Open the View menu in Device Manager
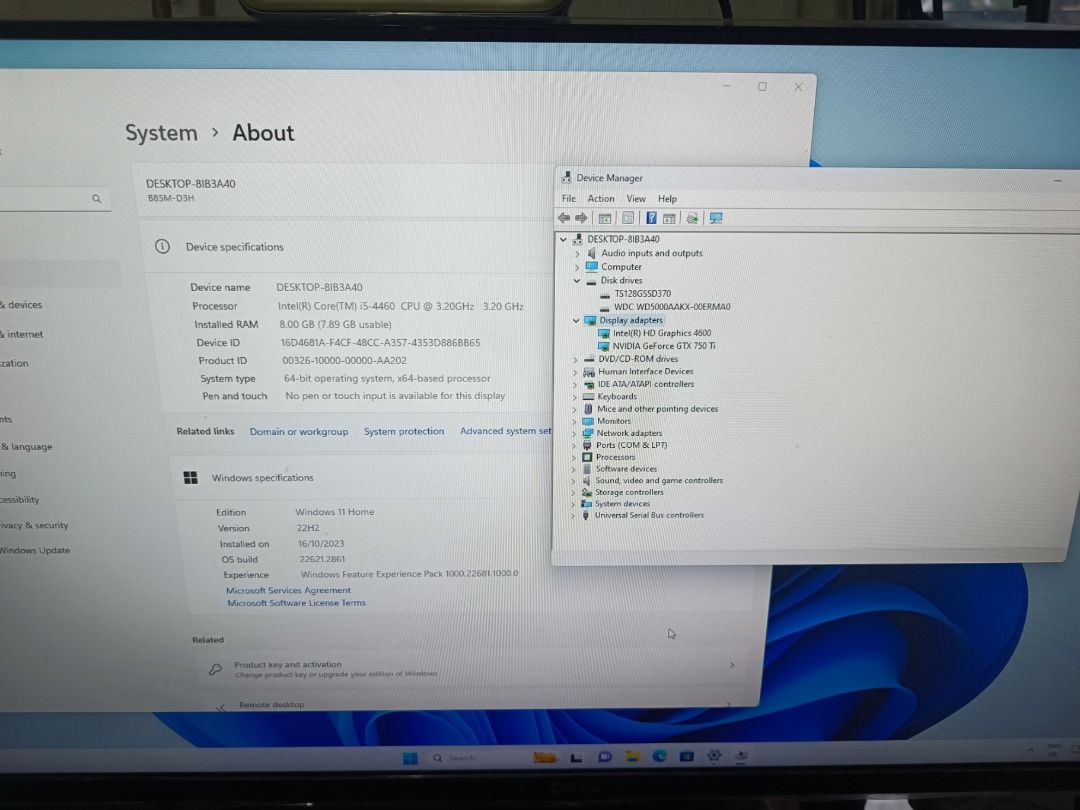This screenshot has height=810, width=1080. (636, 198)
